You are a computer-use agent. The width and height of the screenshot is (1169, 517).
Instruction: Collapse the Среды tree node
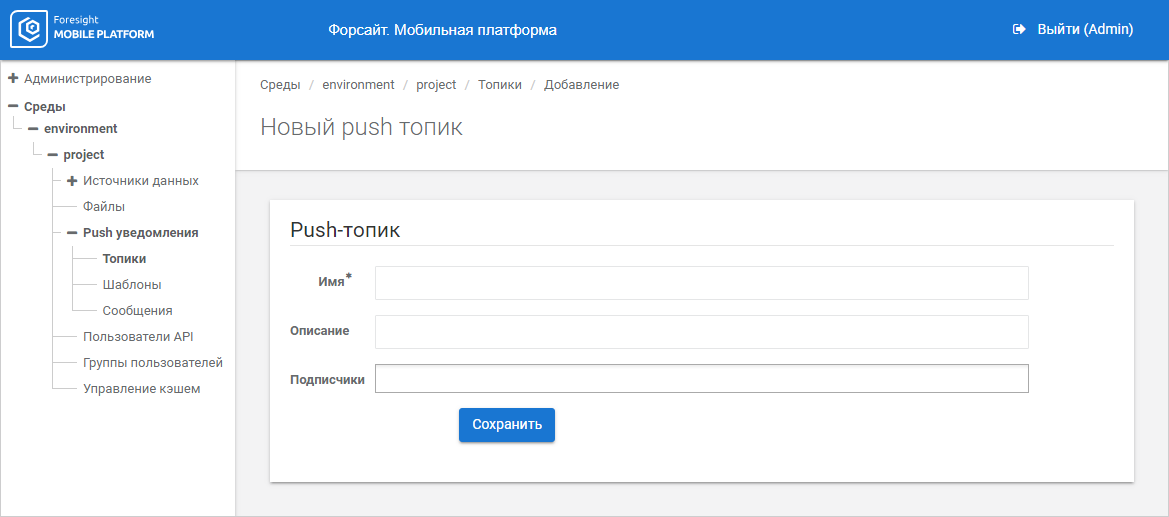click(x=13, y=106)
